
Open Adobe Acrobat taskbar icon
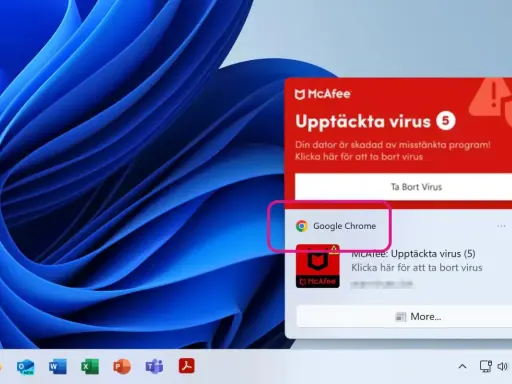point(186,366)
